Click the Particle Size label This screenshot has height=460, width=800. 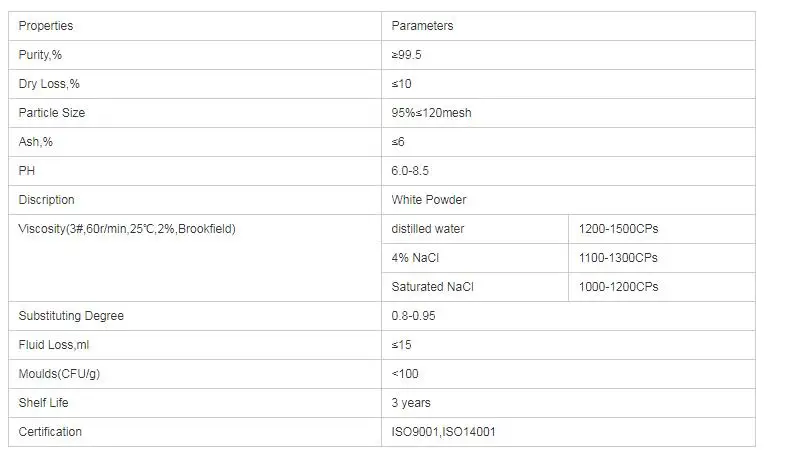[x=52, y=113]
